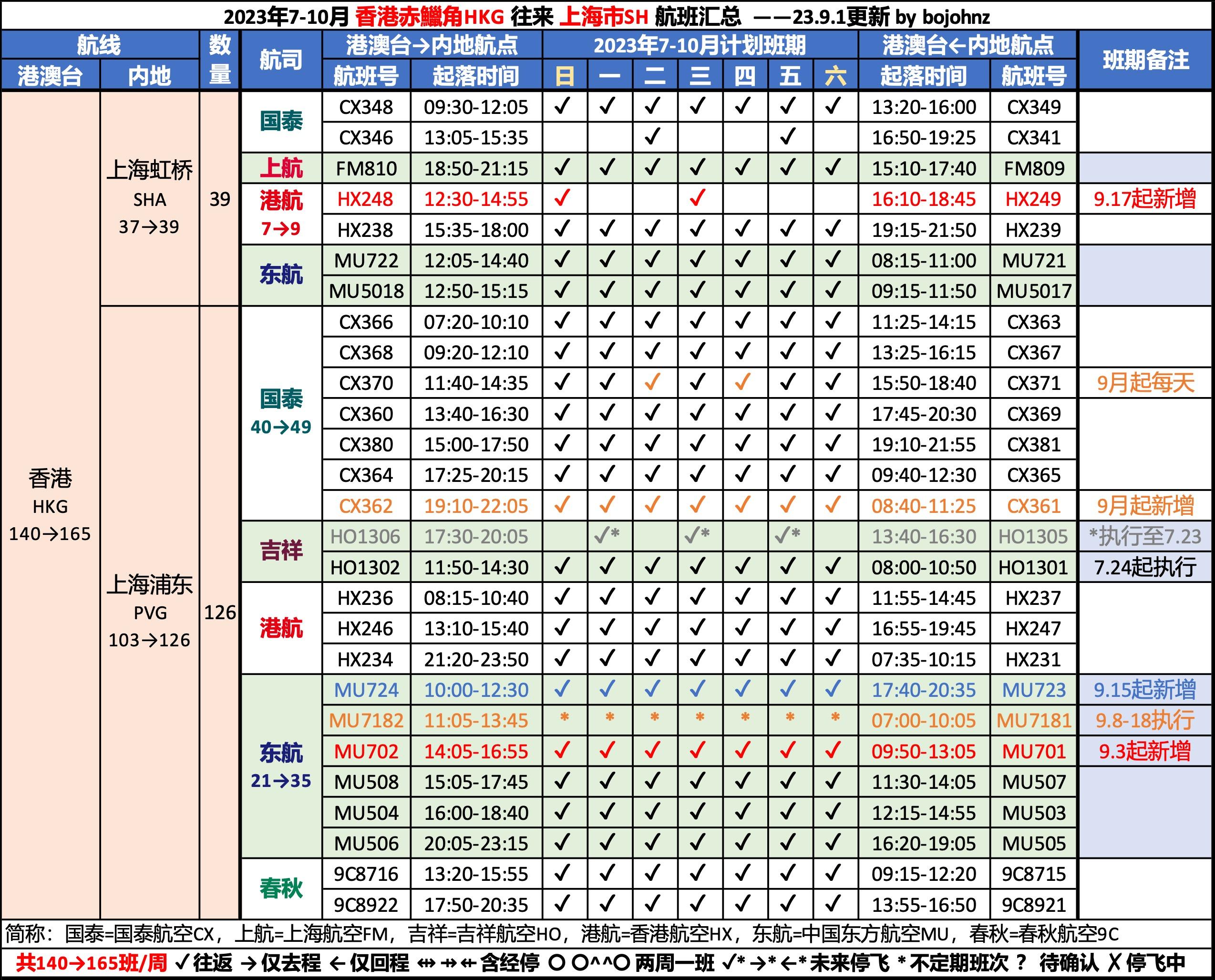Select return flight MU505
This screenshot has height=980, width=1215.
(x=1033, y=843)
